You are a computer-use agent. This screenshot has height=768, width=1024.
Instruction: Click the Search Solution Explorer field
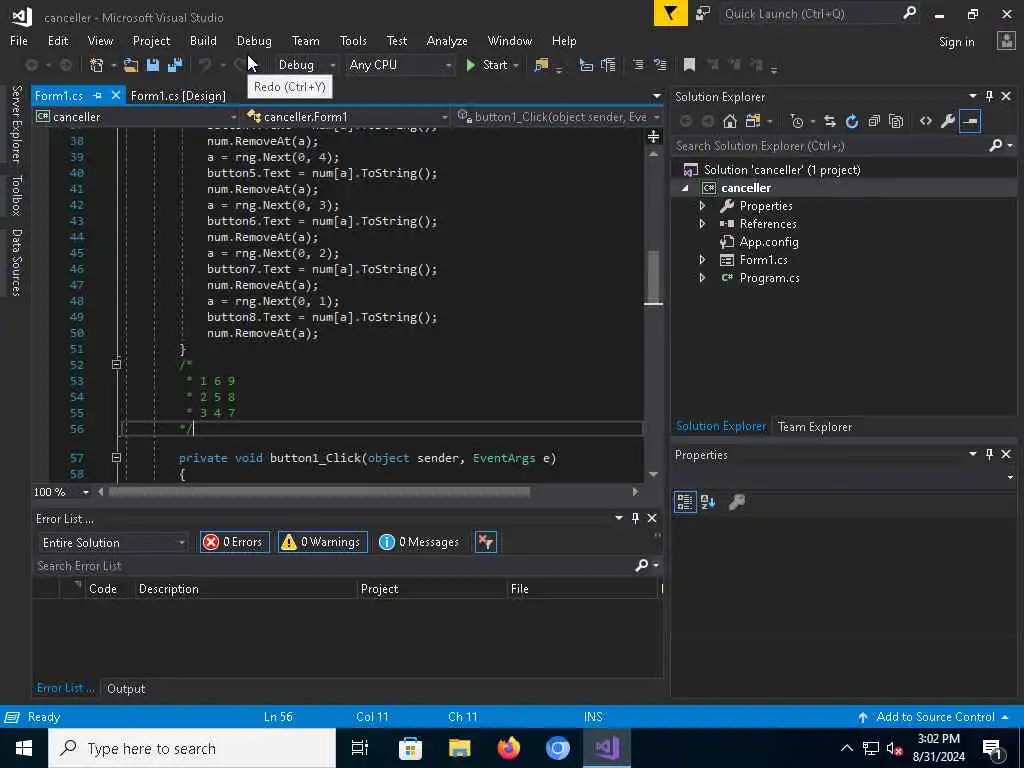[x=829, y=146]
